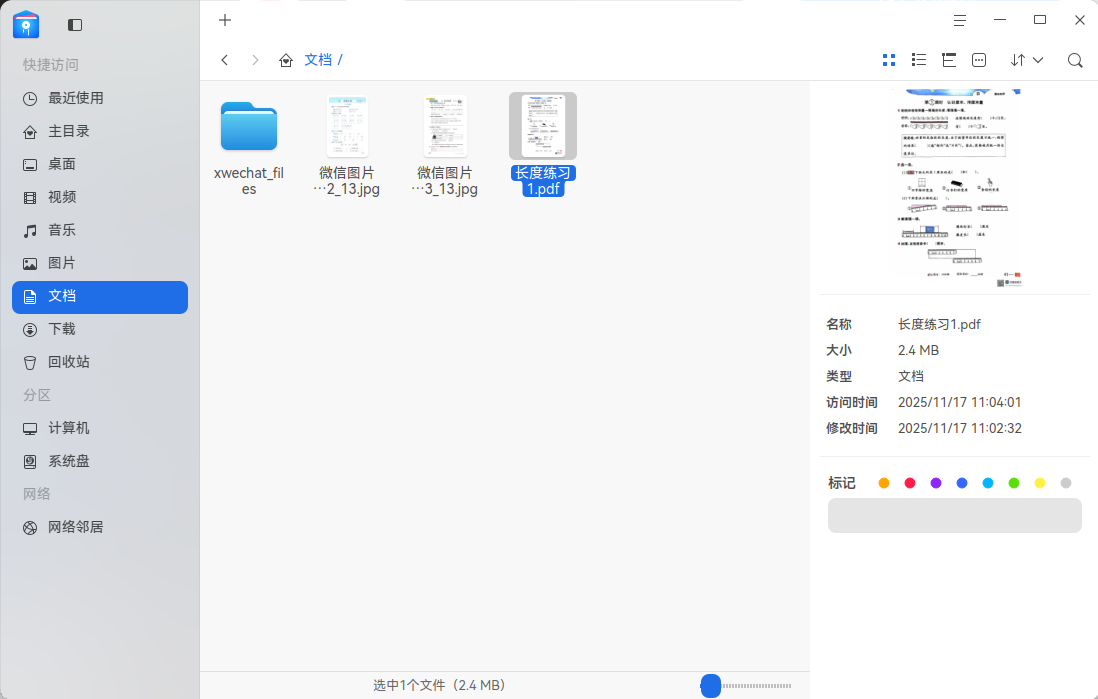Select the 微信图片…2_13.jpg file
1098x699 pixels.
347,145
